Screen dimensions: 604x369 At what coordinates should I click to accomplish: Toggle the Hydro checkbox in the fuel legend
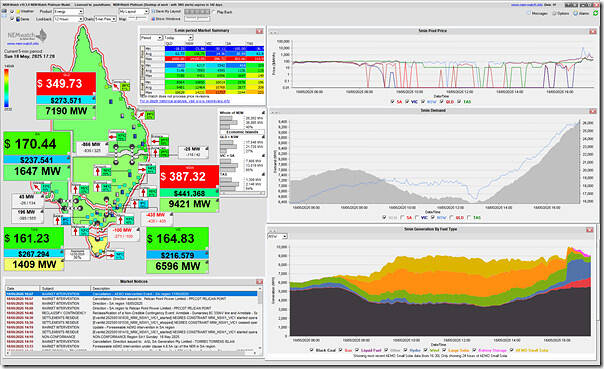point(405,350)
